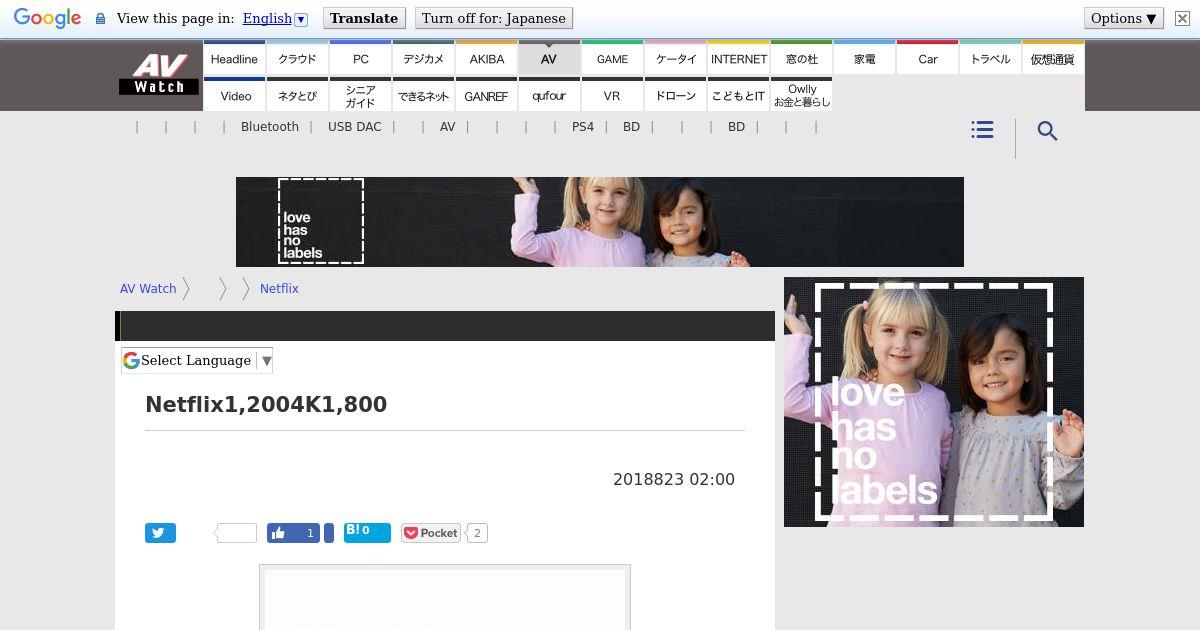Image resolution: width=1200 pixels, height=630 pixels.
Task: Open the 家電 tab
Action: coord(864,58)
